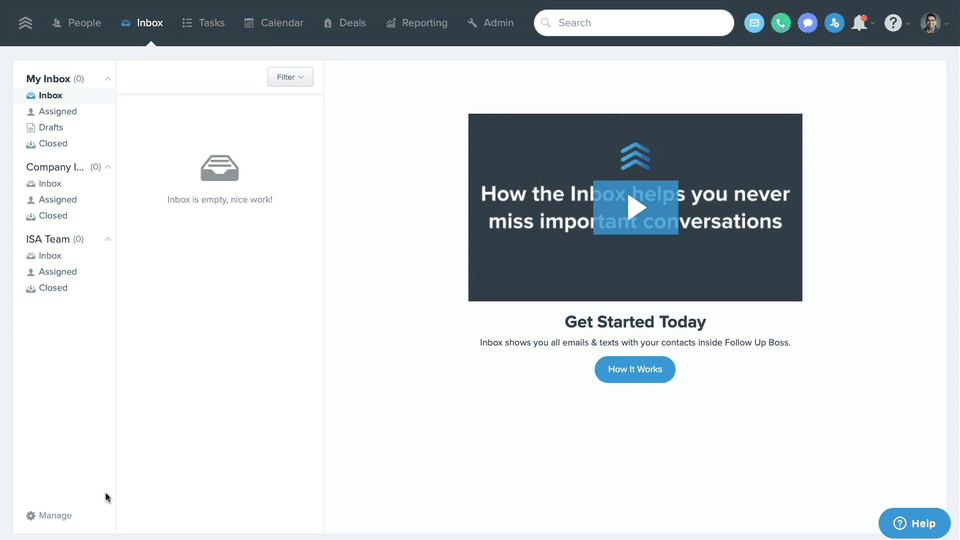Image resolution: width=960 pixels, height=540 pixels.
Task: Go to the Deals tab
Action: pos(344,23)
